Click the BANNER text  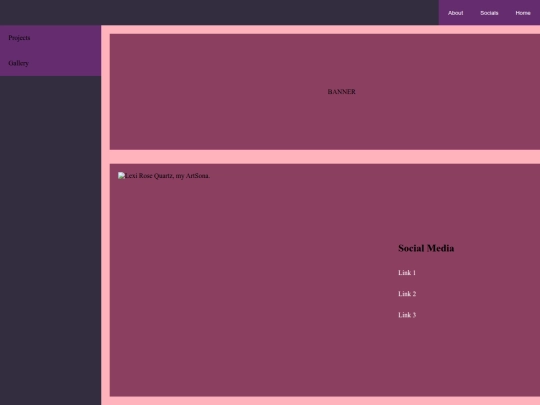[x=341, y=92]
